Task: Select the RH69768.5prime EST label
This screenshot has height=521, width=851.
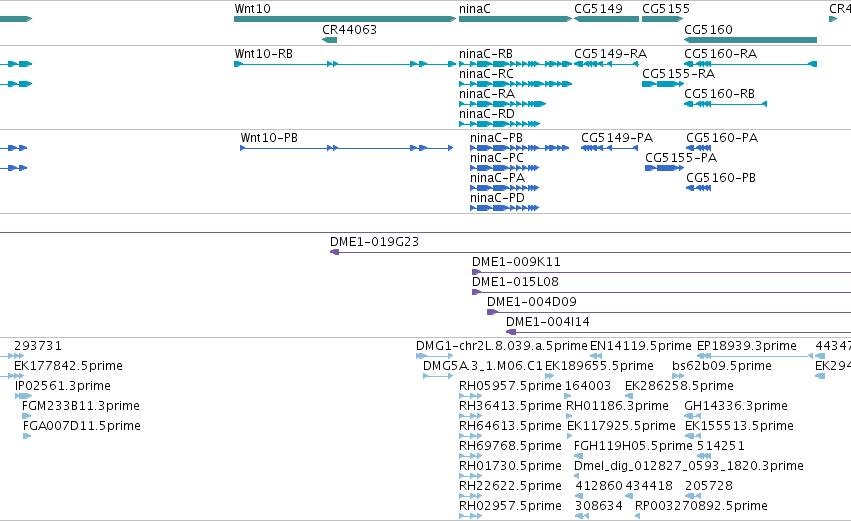Action: pos(510,447)
